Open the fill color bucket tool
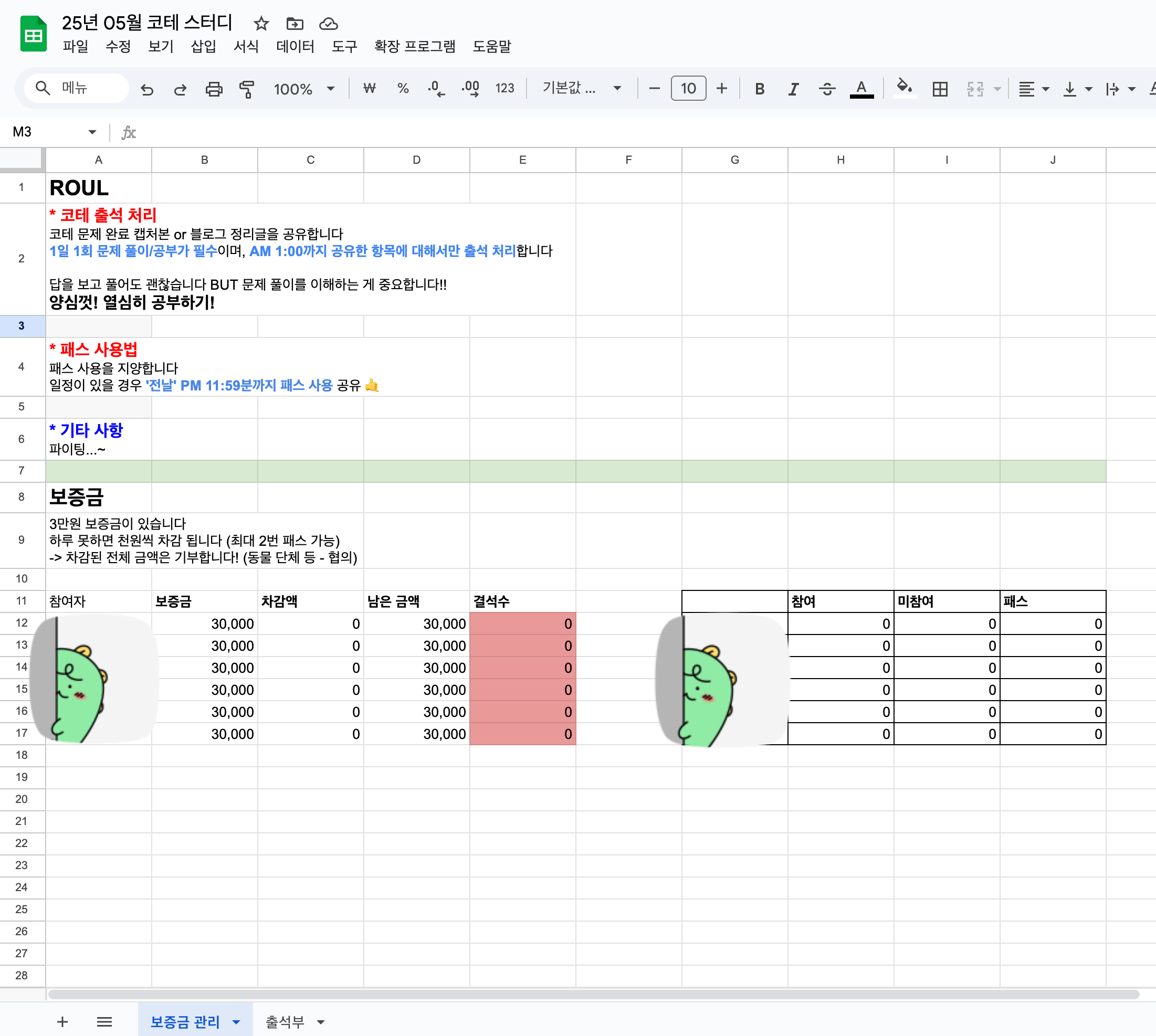Image resolution: width=1156 pixels, height=1036 pixels. point(903,88)
